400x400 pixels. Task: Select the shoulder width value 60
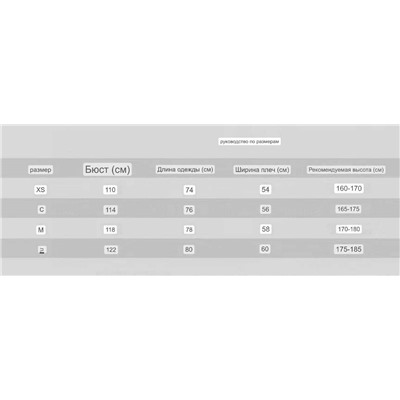click(265, 249)
